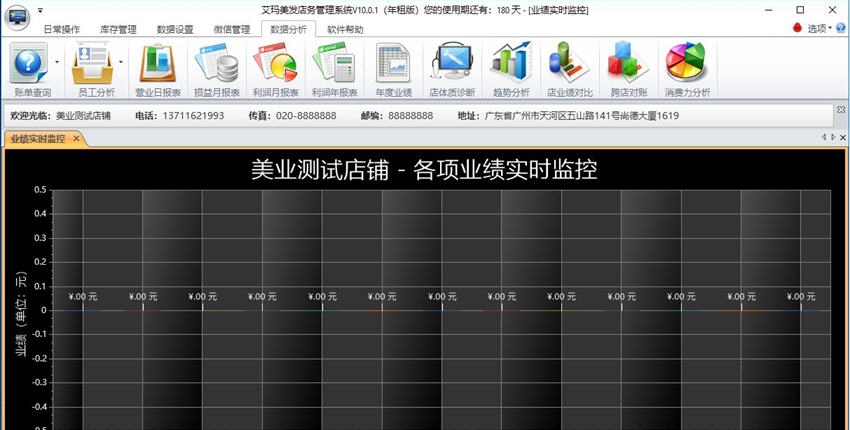Image resolution: width=850 pixels, height=430 pixels.
Task: Open the 消费力分析 spending power analysis
Action: click(x=687, y=70)
